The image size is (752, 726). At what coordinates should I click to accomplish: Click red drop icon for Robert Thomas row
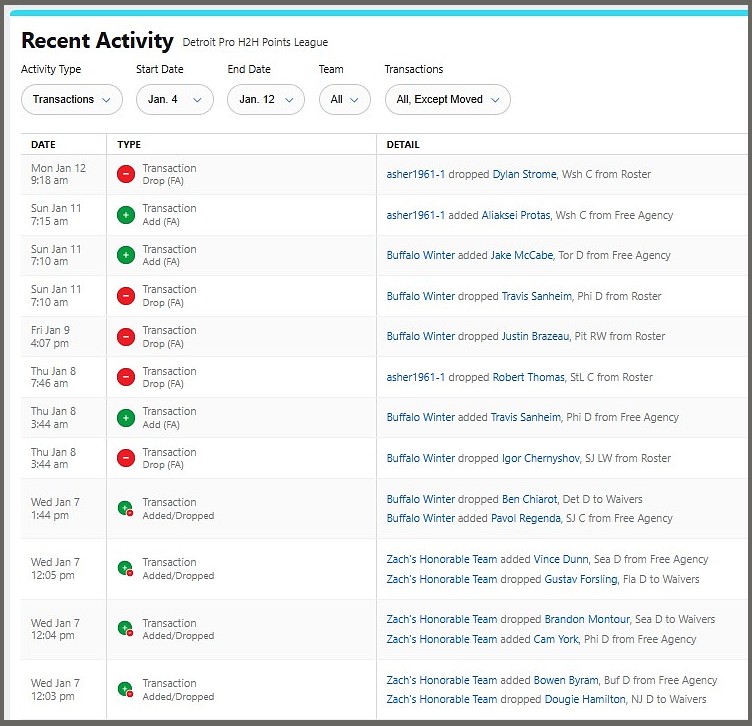tap(126, 377)
